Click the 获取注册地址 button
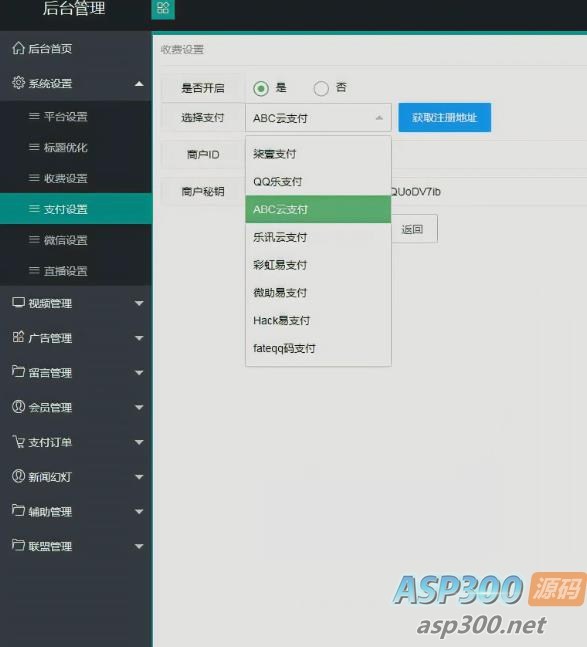Image resolution: width=587 pixels, height=647 pixels. click(x=444, y=118)
